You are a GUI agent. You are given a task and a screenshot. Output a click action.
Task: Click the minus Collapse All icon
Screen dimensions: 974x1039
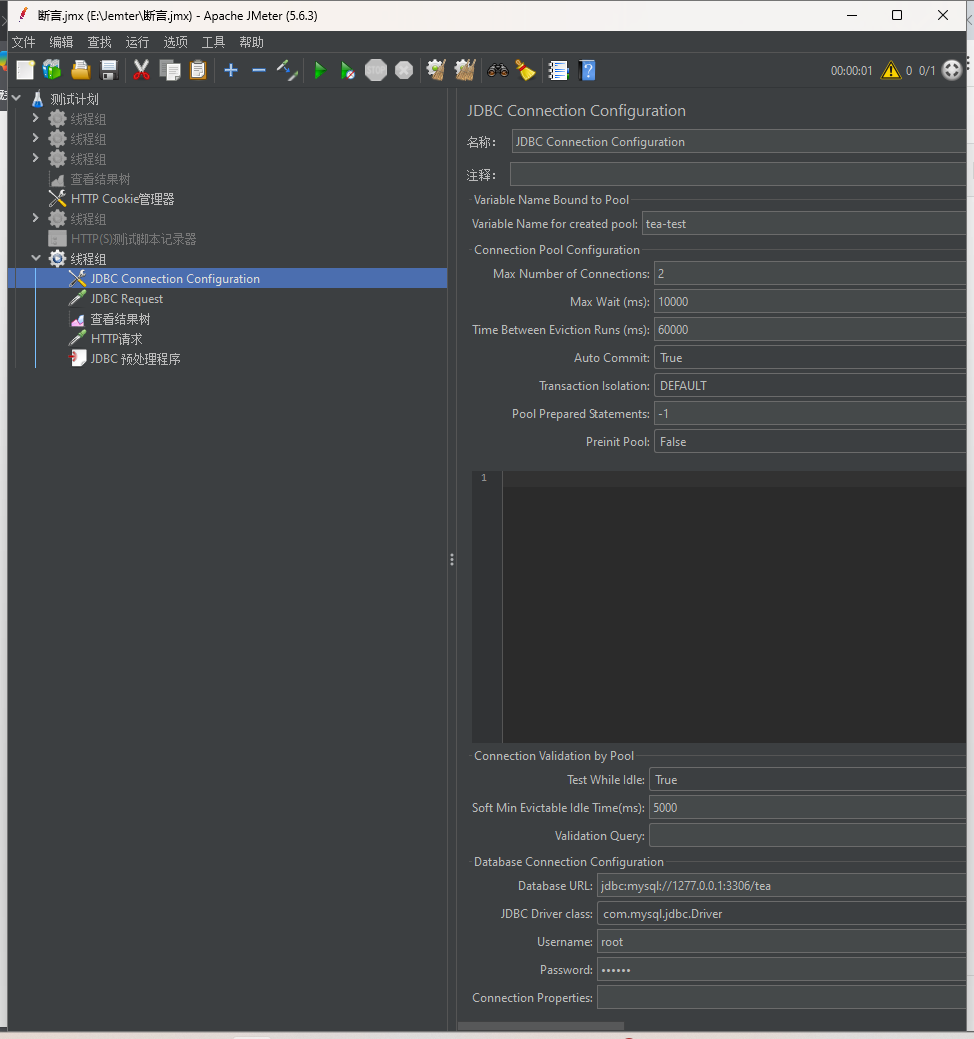click(259, 70)
